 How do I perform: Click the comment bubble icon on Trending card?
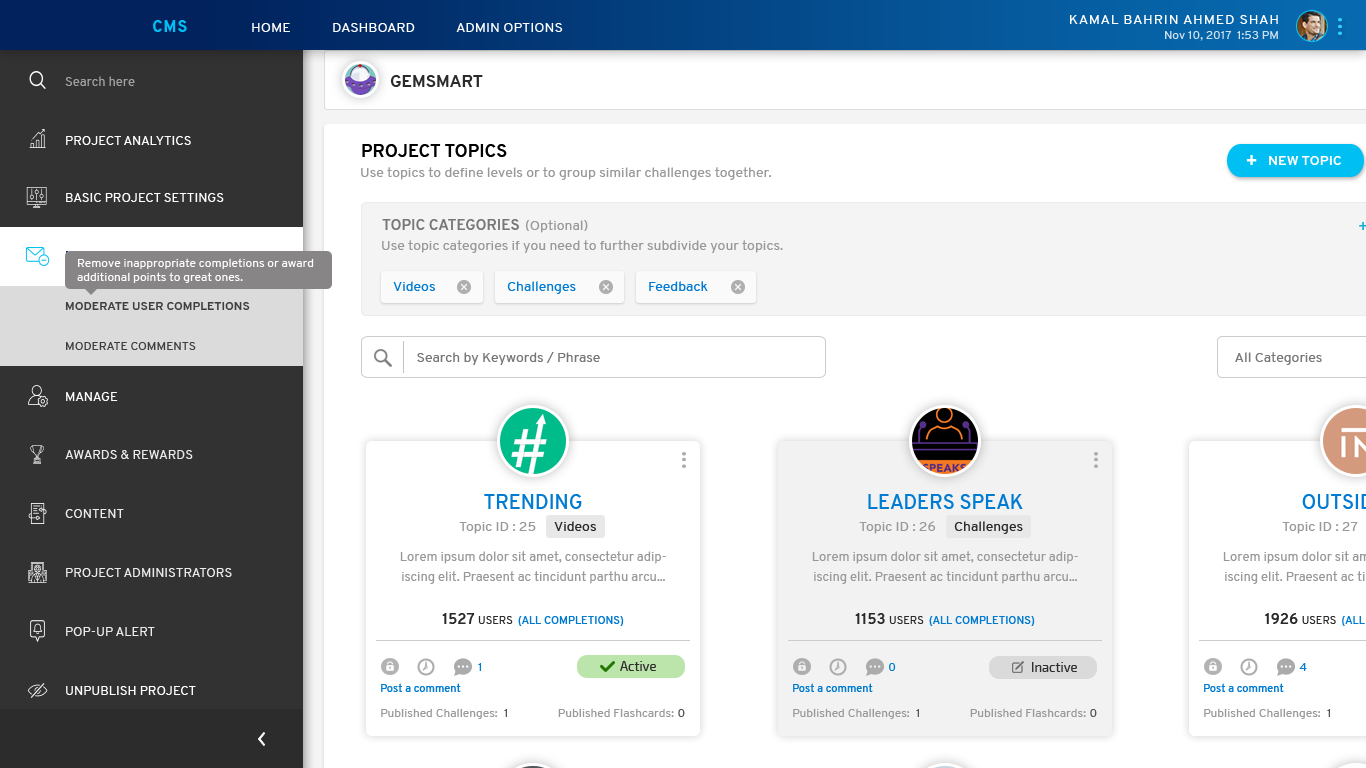coord(462,667)
